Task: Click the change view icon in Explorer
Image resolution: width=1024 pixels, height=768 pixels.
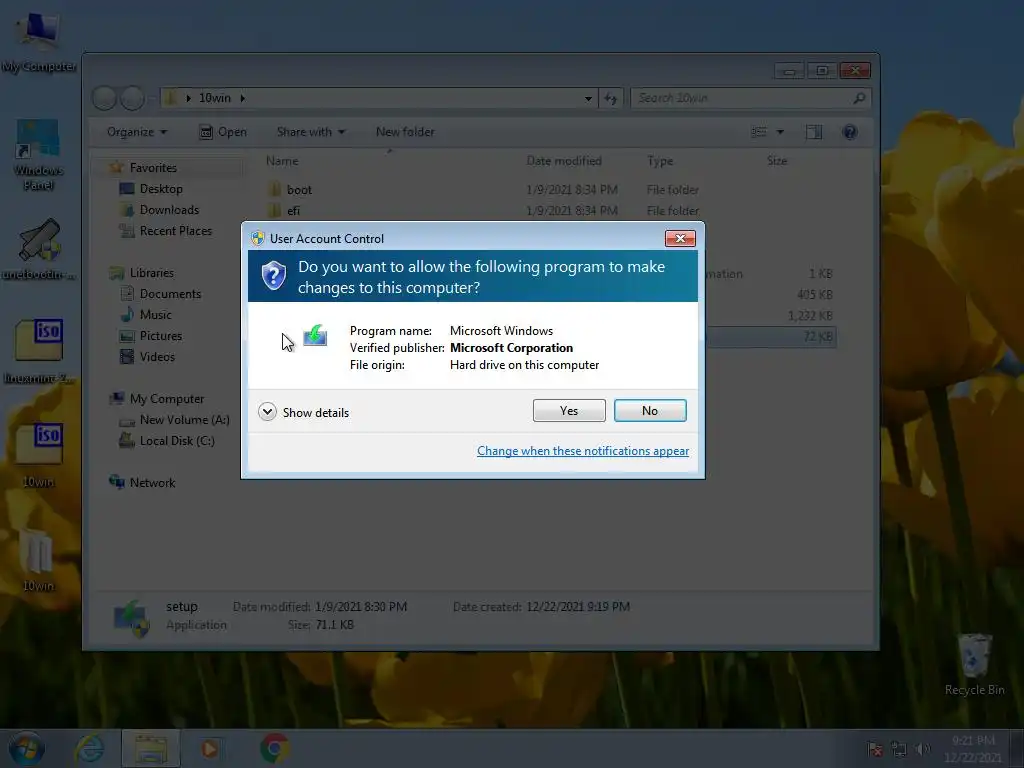Action: click(759, 132)
